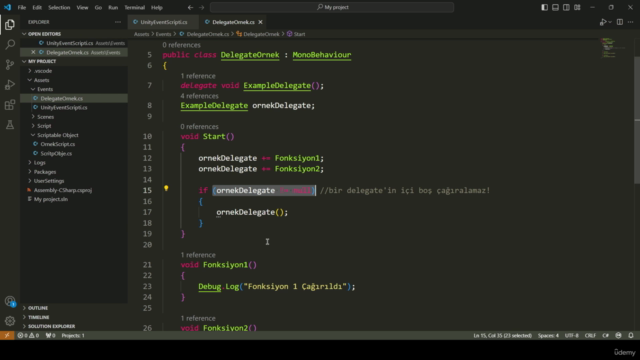Expand the Packages folder
Screen dimensions: 640x360
[45, 172]
